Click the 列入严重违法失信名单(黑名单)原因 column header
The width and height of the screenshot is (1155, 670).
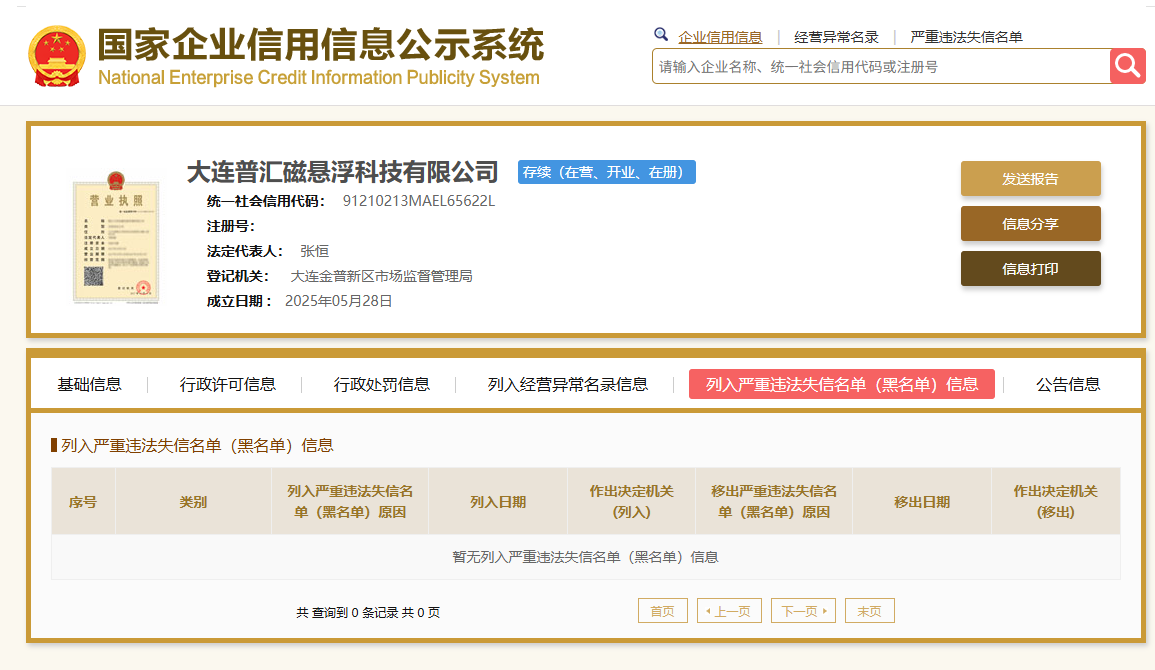pyautogui.click(x=350, y=501)
